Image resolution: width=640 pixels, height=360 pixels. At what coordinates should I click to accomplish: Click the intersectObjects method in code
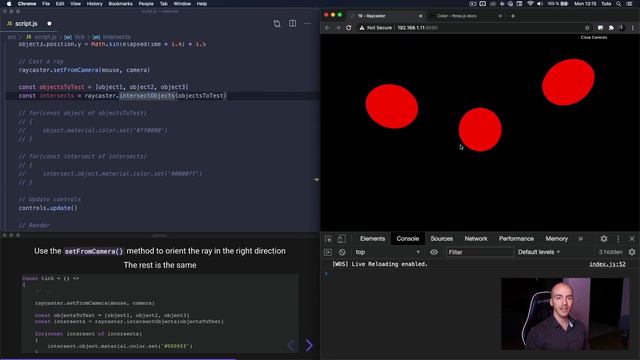(x=147, y=96)
